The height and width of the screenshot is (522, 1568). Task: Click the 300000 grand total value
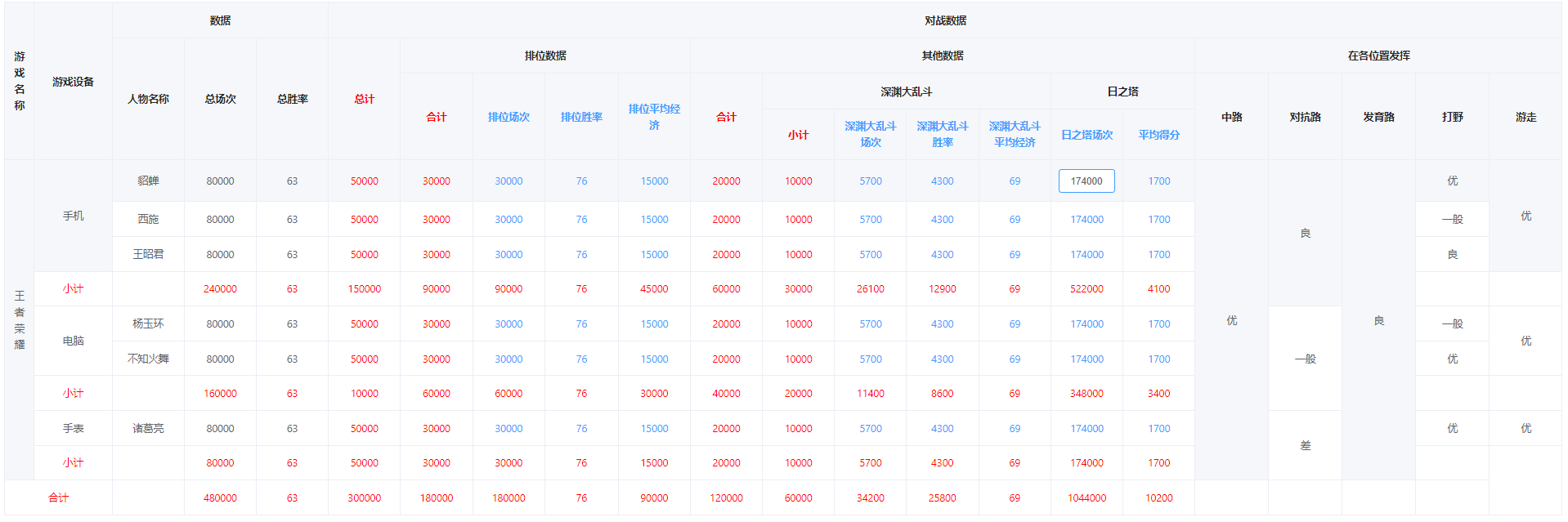[364, 497]
